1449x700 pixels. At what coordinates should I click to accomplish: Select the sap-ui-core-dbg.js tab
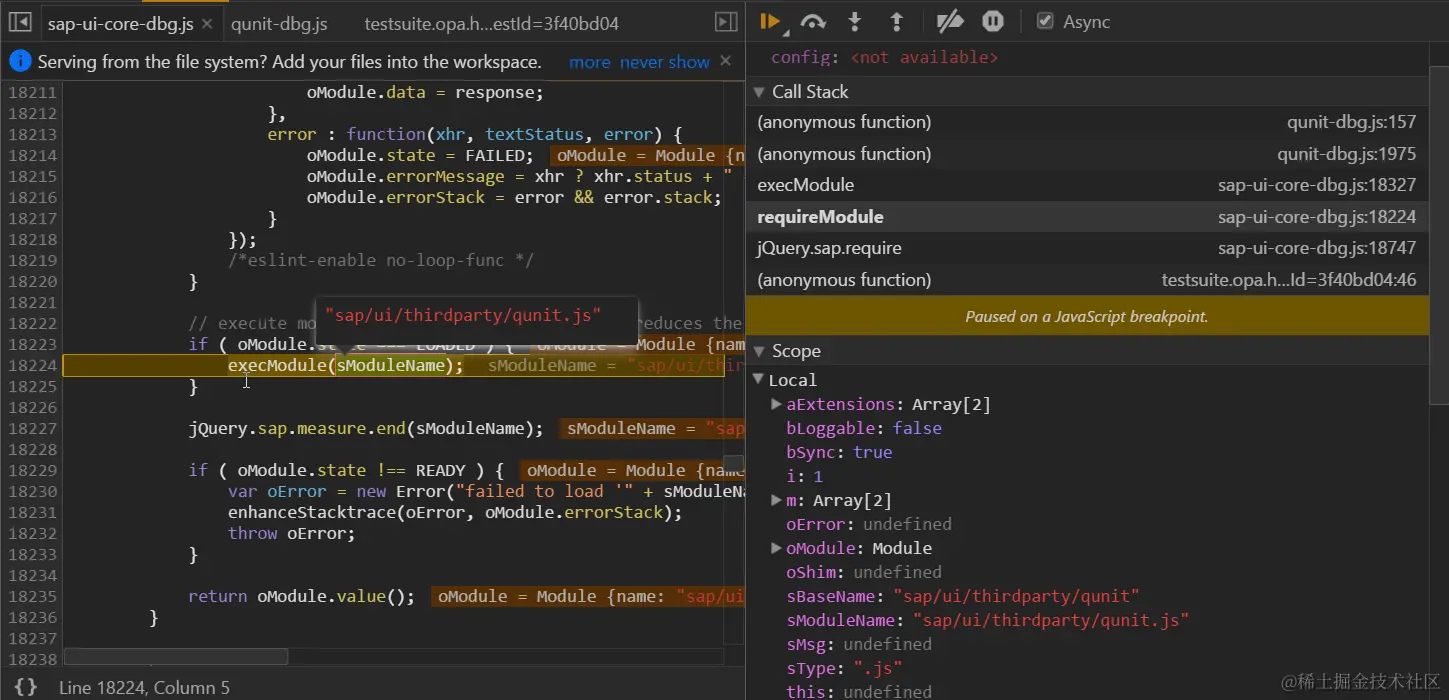point(120,23)
